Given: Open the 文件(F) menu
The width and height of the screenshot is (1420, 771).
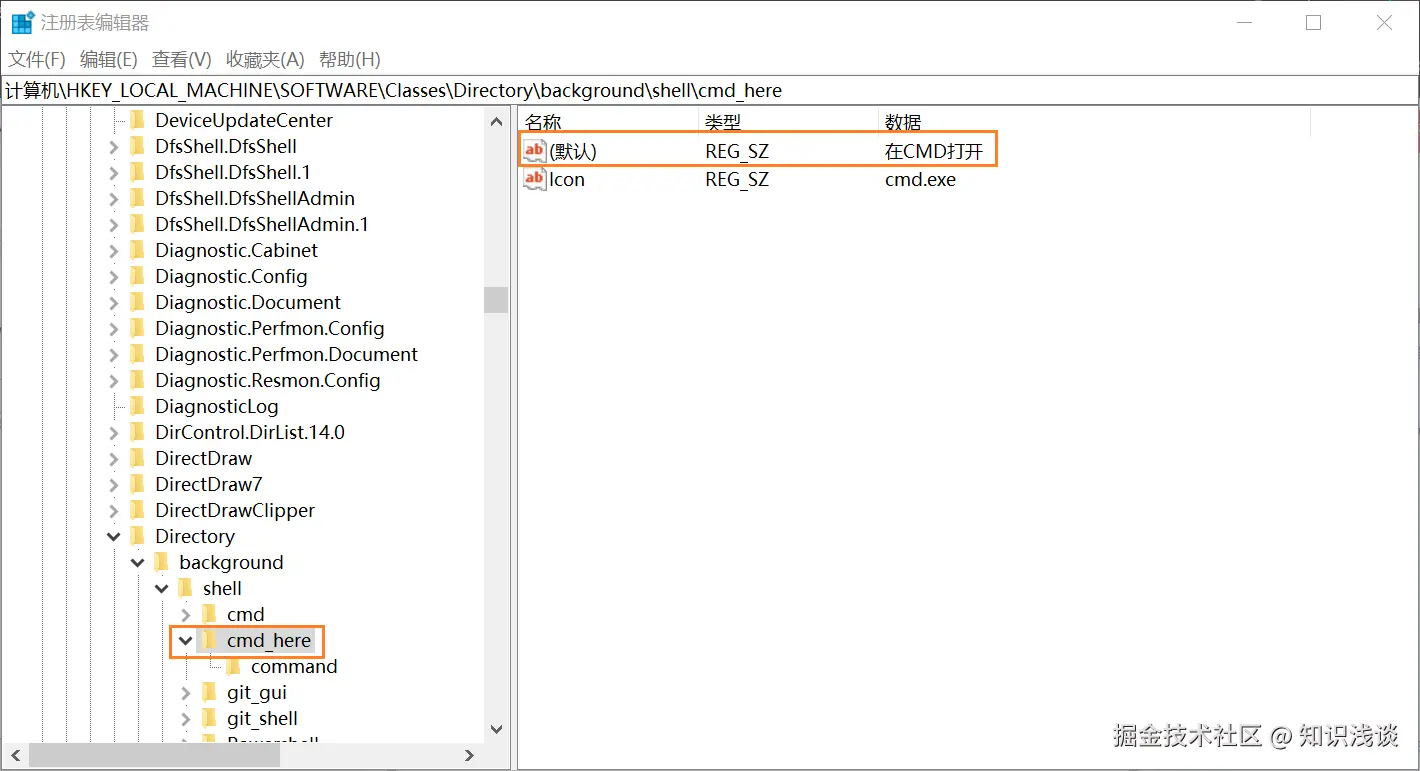Looking at the screenshot, I should 37,59.
